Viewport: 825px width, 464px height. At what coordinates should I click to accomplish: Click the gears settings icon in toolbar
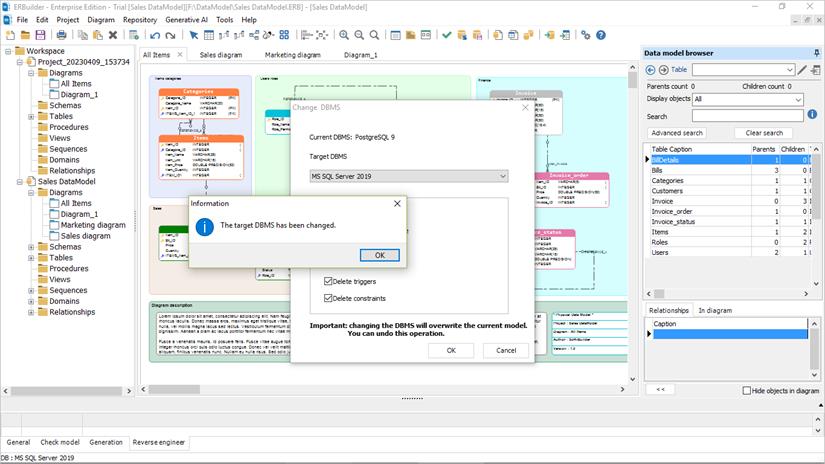[x=586, y=35]
